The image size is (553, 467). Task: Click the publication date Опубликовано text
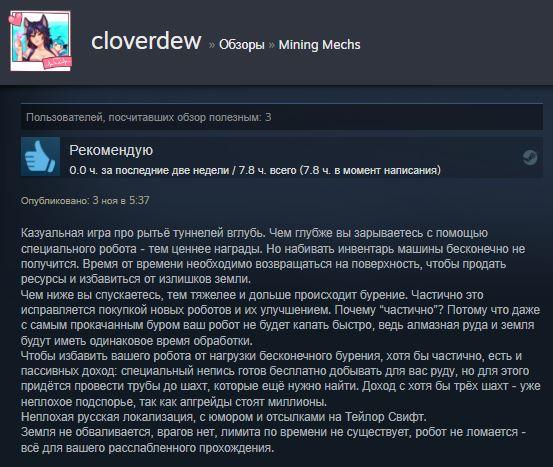click(x=85, y=201)
